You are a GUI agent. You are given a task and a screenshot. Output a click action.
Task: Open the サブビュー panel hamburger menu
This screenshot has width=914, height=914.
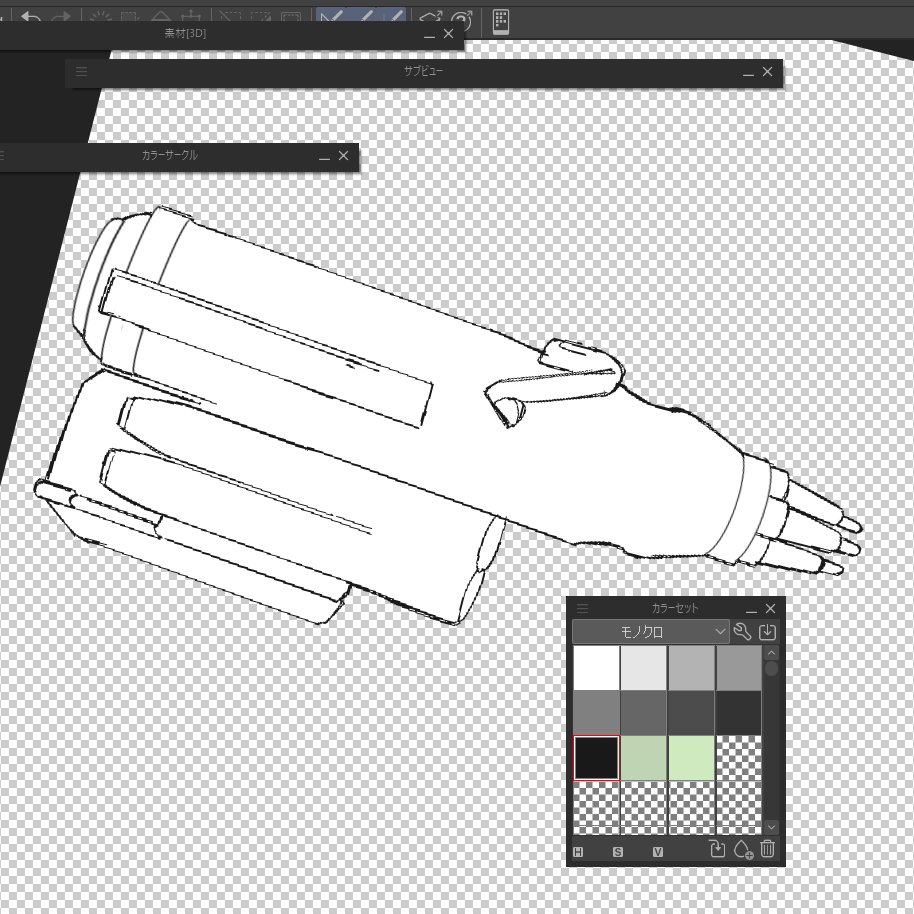point(81,72)
